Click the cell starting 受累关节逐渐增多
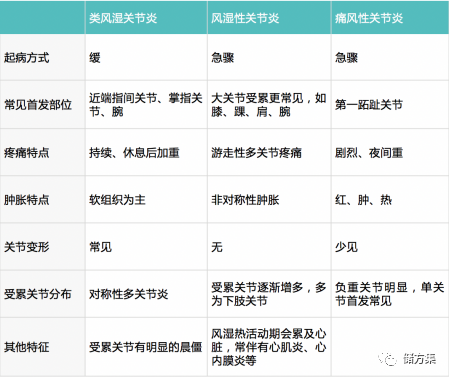449x378 pixels. click(269, 294)
